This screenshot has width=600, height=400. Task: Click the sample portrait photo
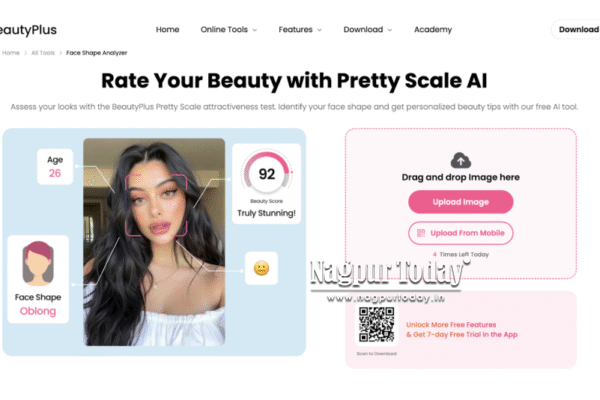154,242
